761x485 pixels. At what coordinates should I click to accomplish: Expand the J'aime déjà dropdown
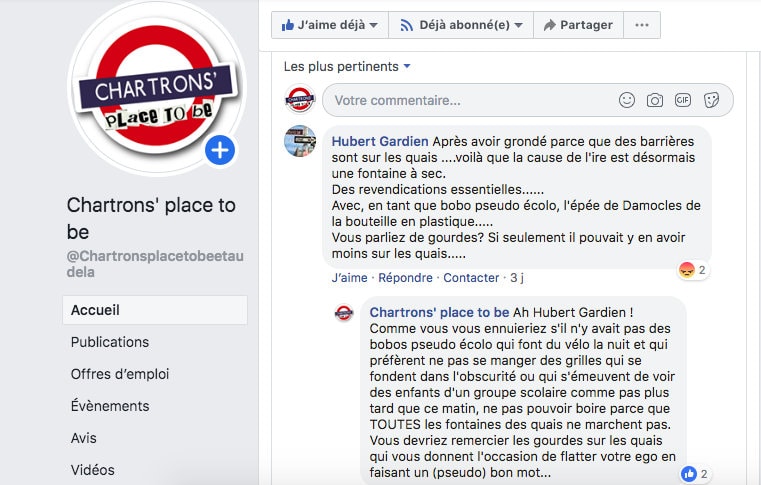pos(330,25)
